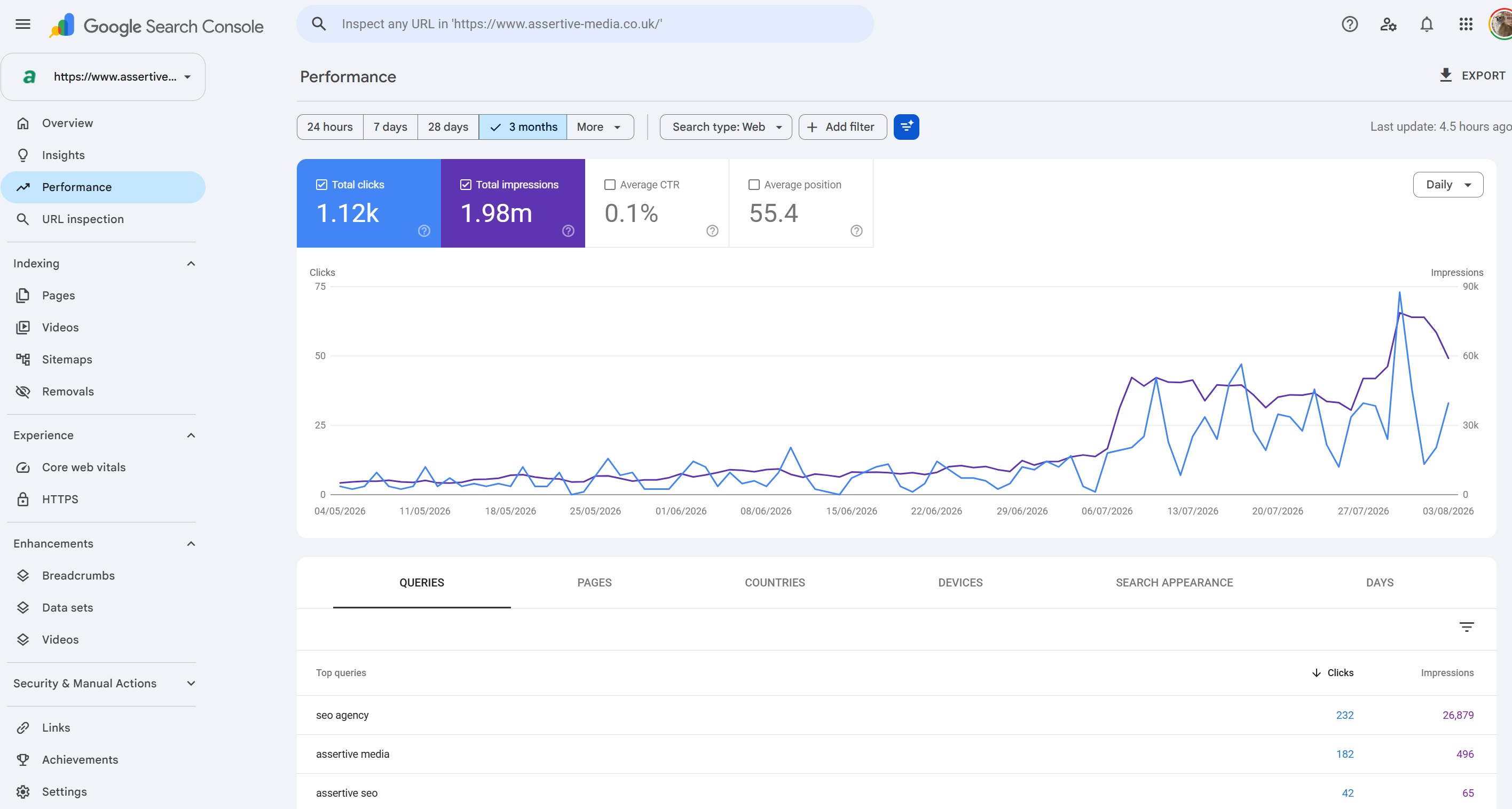Open Insights from the sidebar
The image size is (1512, 809).
pyautogui.click(x=103, y=155)
